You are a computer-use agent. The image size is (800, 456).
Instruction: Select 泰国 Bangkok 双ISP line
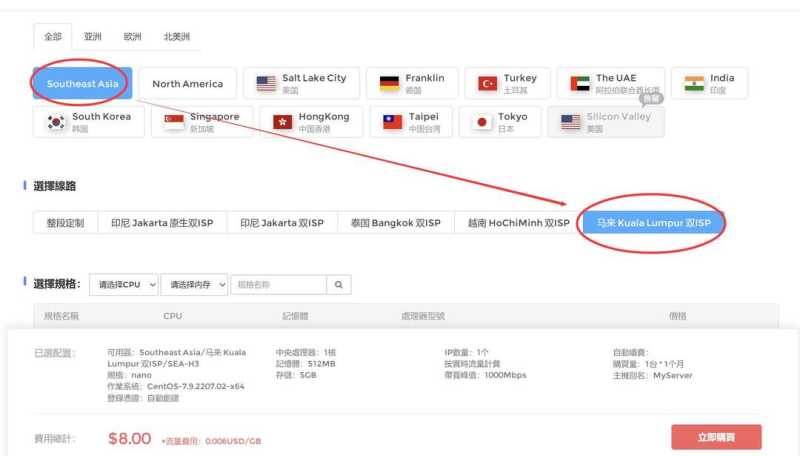click(395, 223)
